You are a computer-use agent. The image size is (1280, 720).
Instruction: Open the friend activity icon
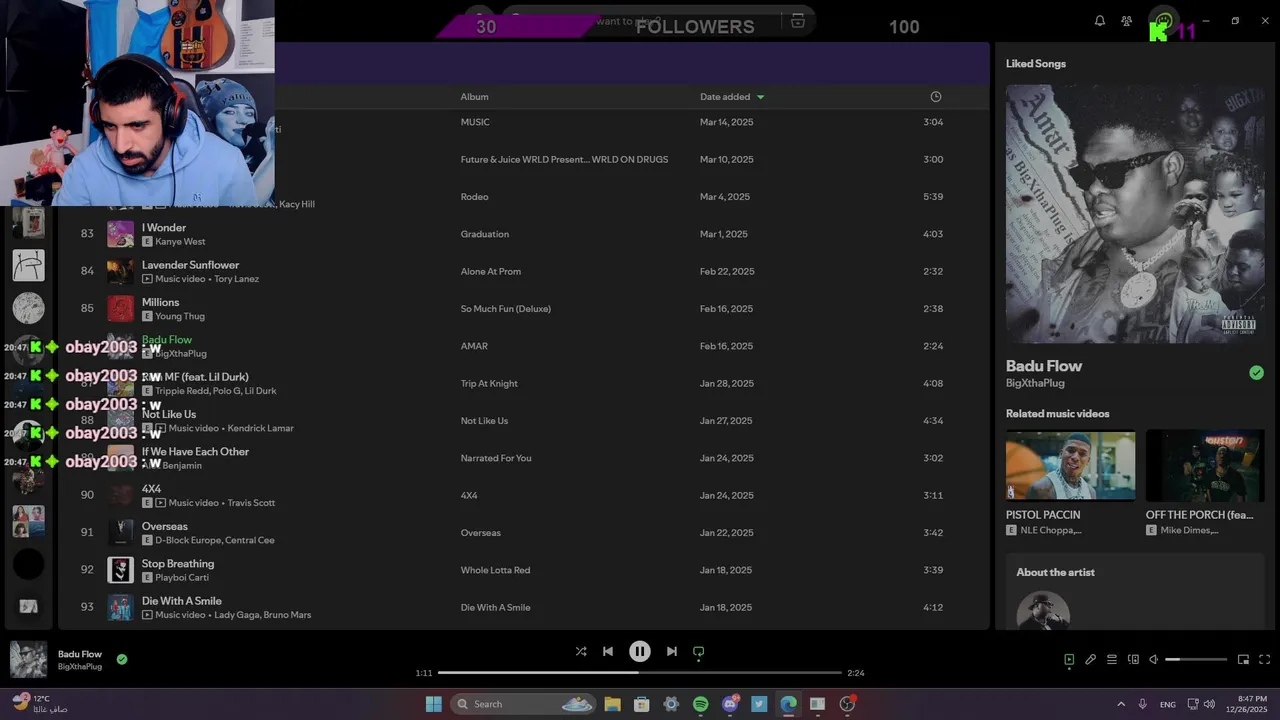[x=1127, y=20]
